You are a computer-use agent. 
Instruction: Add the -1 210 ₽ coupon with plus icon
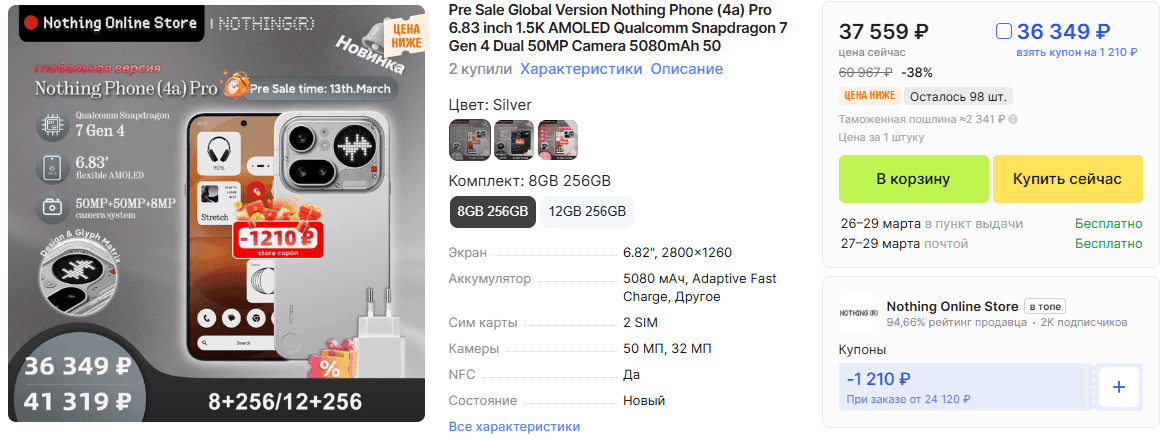(x=1118, y=387)
